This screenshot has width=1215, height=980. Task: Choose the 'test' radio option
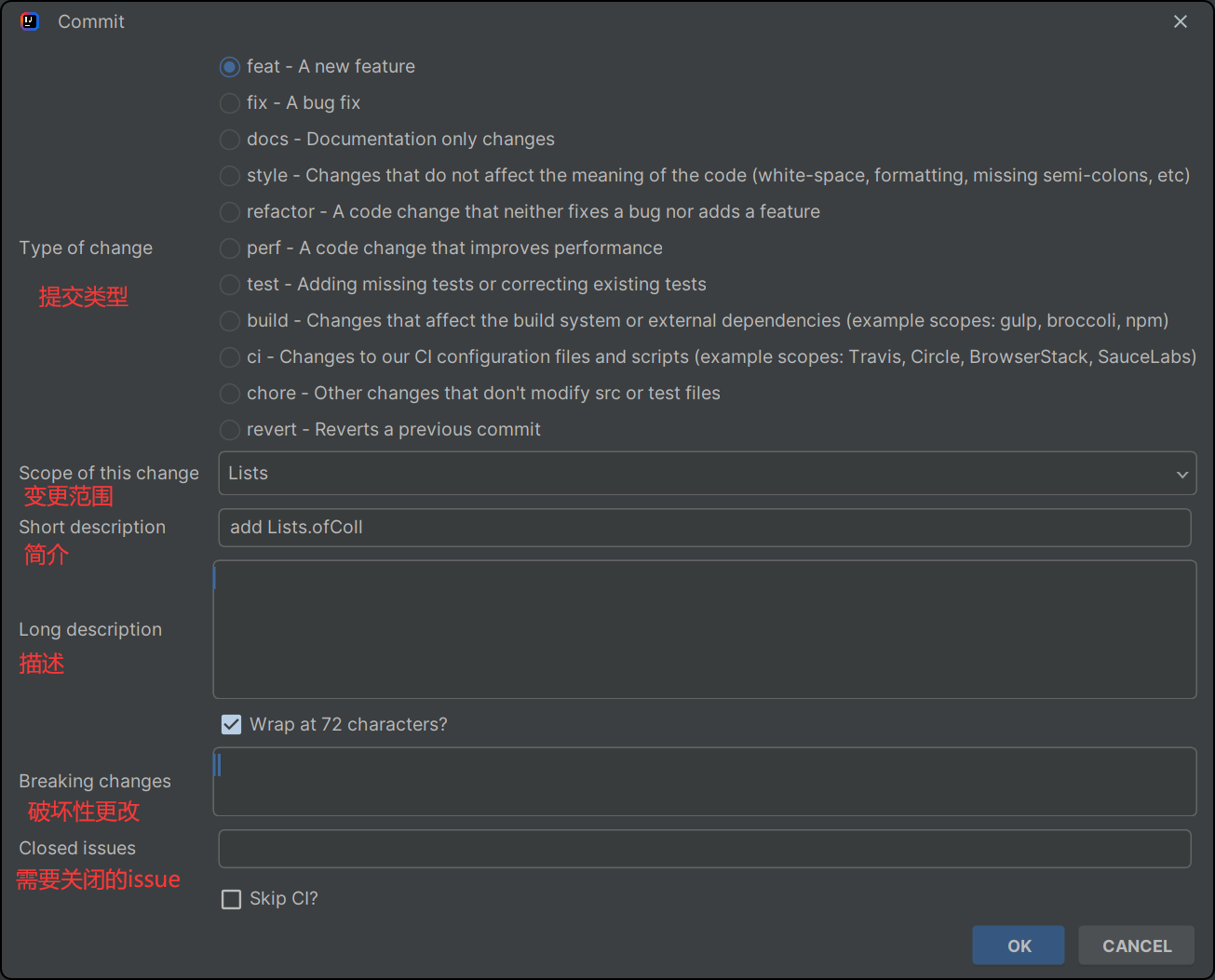[x=230, y=285]
